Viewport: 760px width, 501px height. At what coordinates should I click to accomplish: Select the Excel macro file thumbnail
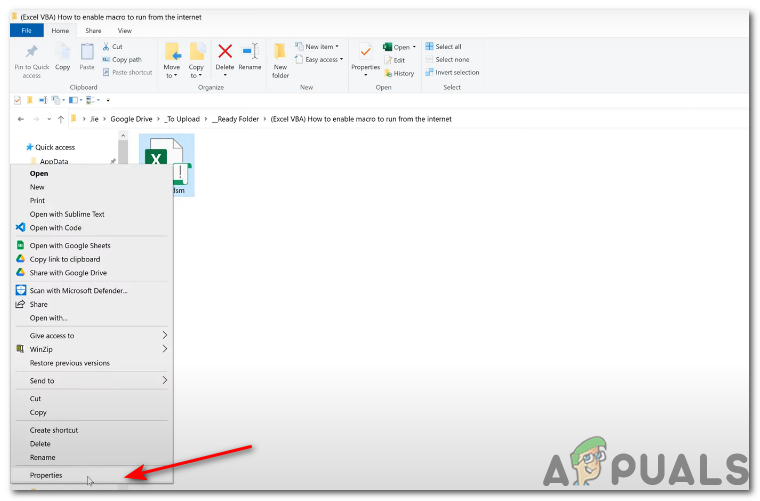click(x=167, y=165)
